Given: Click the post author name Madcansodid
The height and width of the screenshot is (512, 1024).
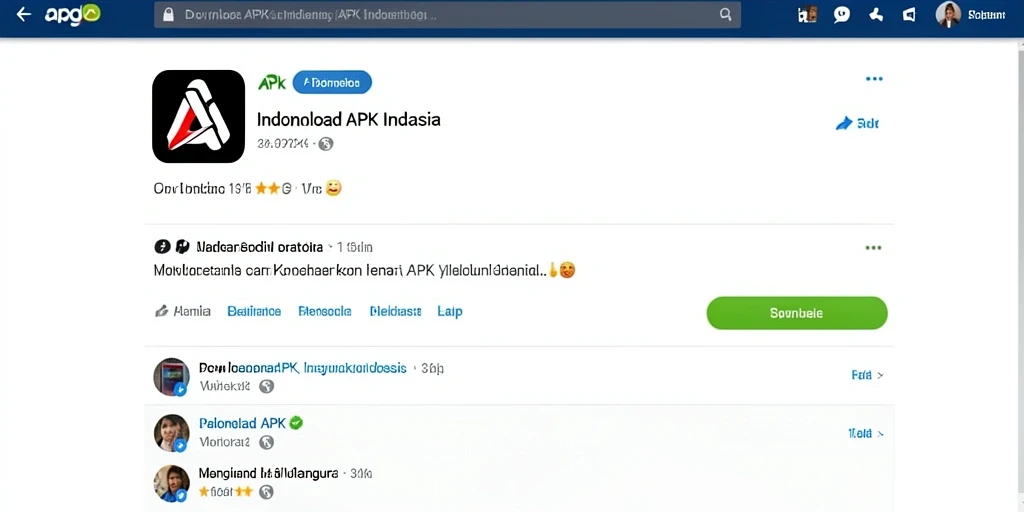Looking at the screenshot, I should (260, 247).
